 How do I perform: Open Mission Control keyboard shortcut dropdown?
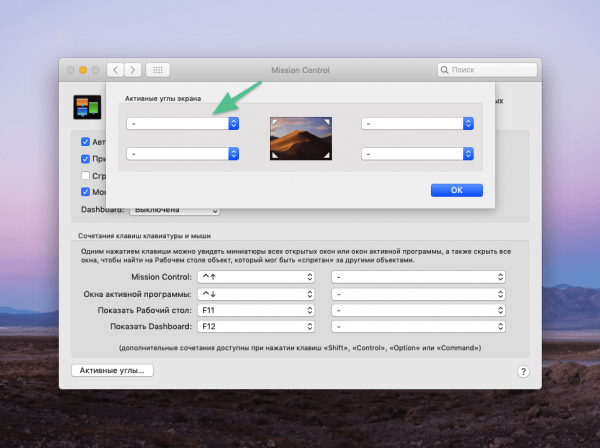pyautogui.click(x=256, y=277)
